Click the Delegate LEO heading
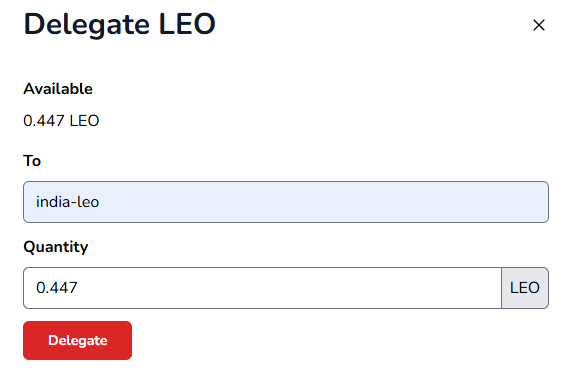Screen dimensions: 571x383 [120, 24]
